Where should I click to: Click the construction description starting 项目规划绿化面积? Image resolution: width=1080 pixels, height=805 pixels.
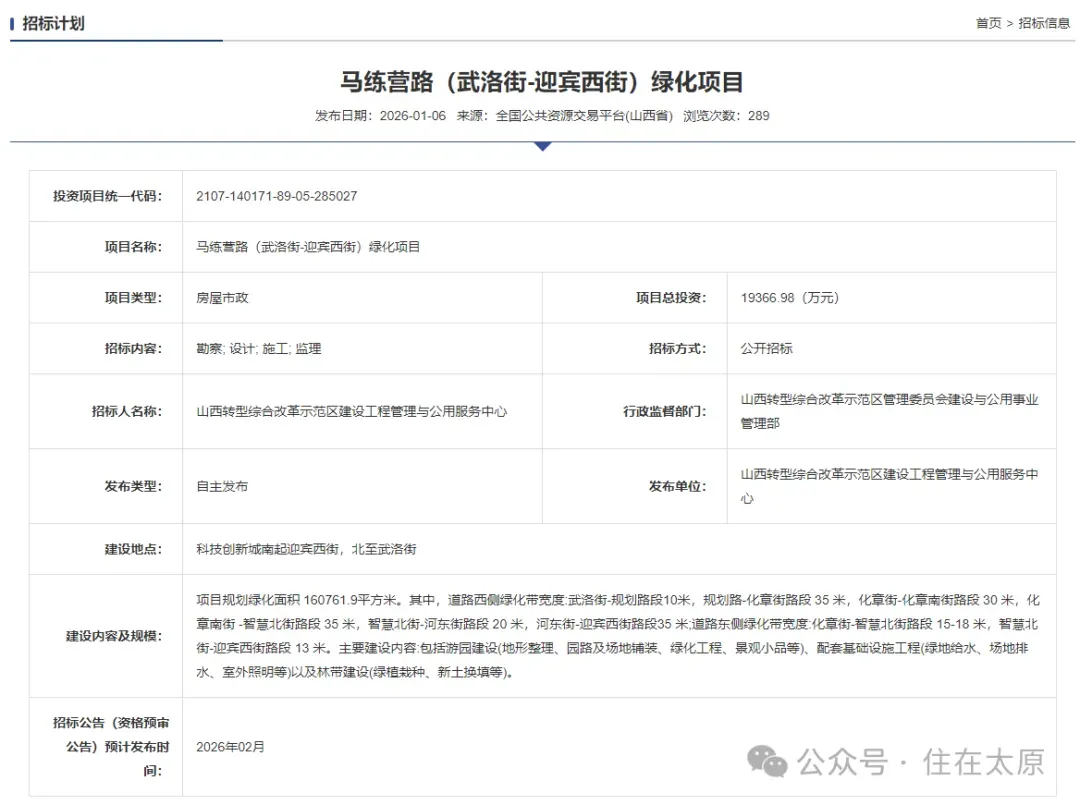[x=618, y=636]
